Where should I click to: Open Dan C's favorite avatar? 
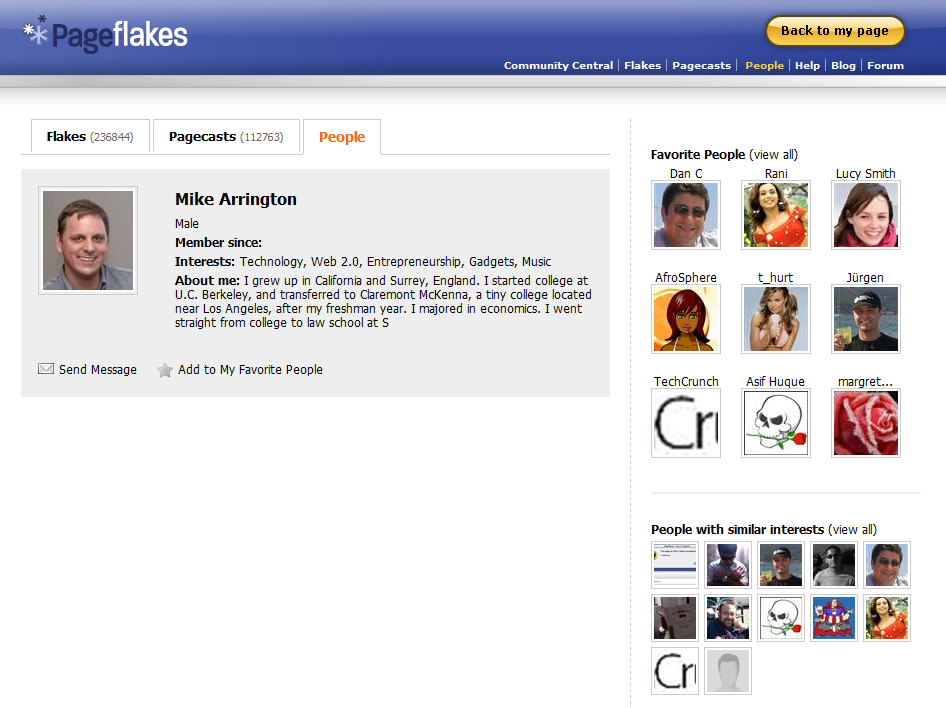(686, 215)
